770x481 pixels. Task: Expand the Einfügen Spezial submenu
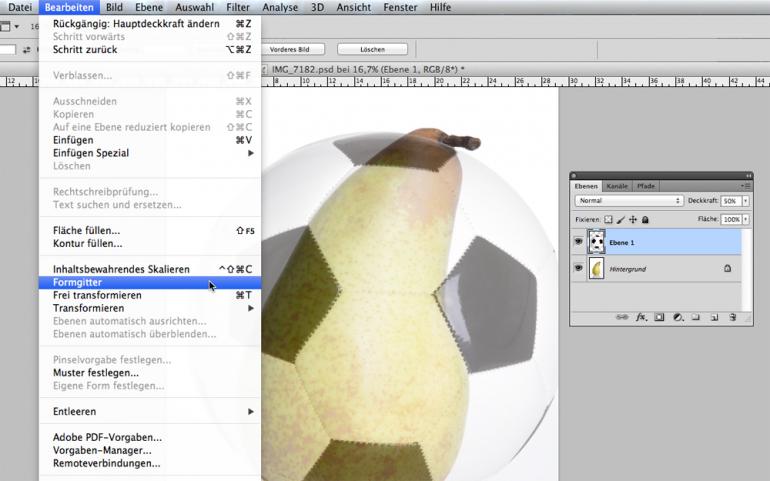[x=251, y=153]
